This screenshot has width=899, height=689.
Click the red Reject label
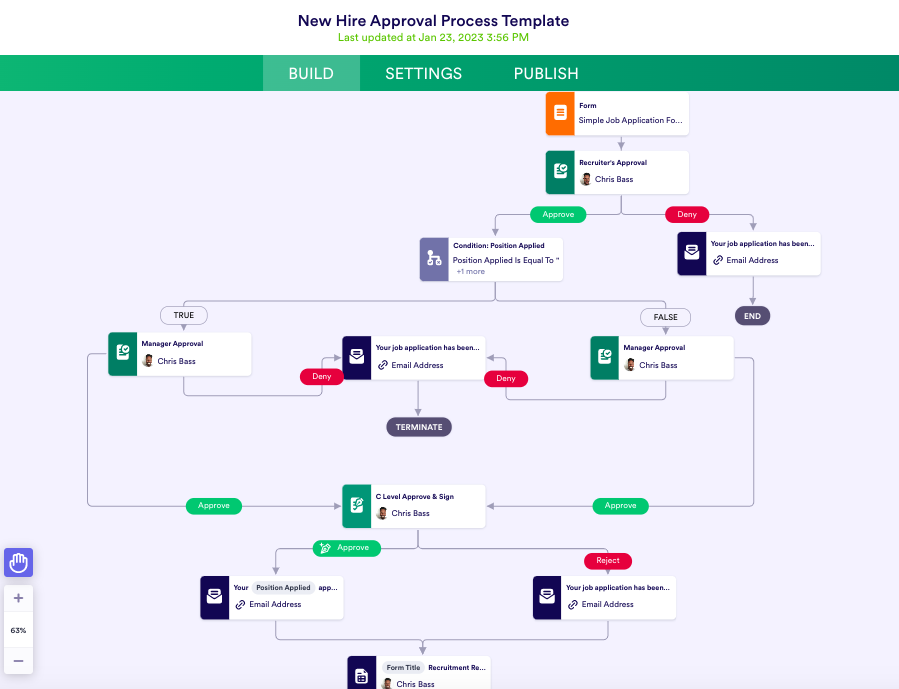point(608,561)
